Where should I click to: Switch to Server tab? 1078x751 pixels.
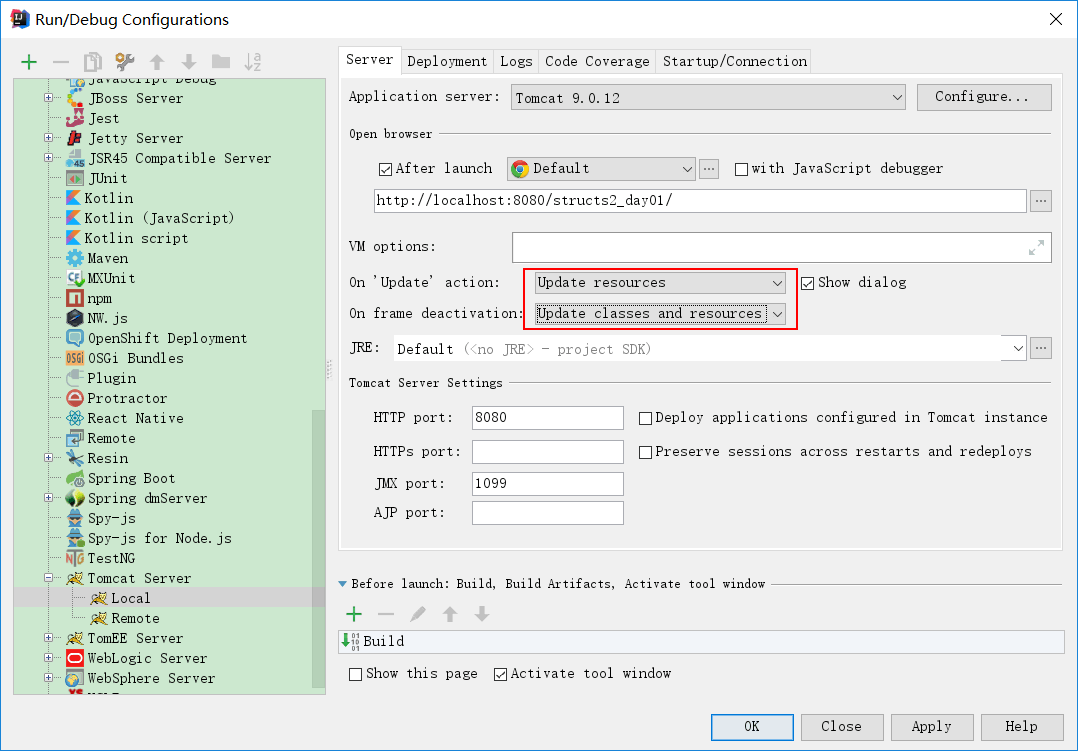point(369,60)
